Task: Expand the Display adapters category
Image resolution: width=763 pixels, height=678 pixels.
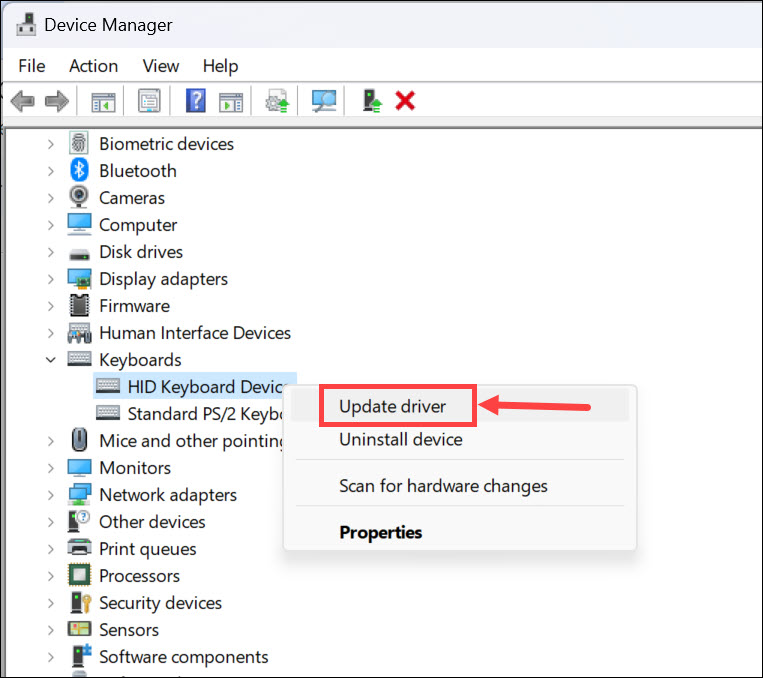Action: coord(50,279)
